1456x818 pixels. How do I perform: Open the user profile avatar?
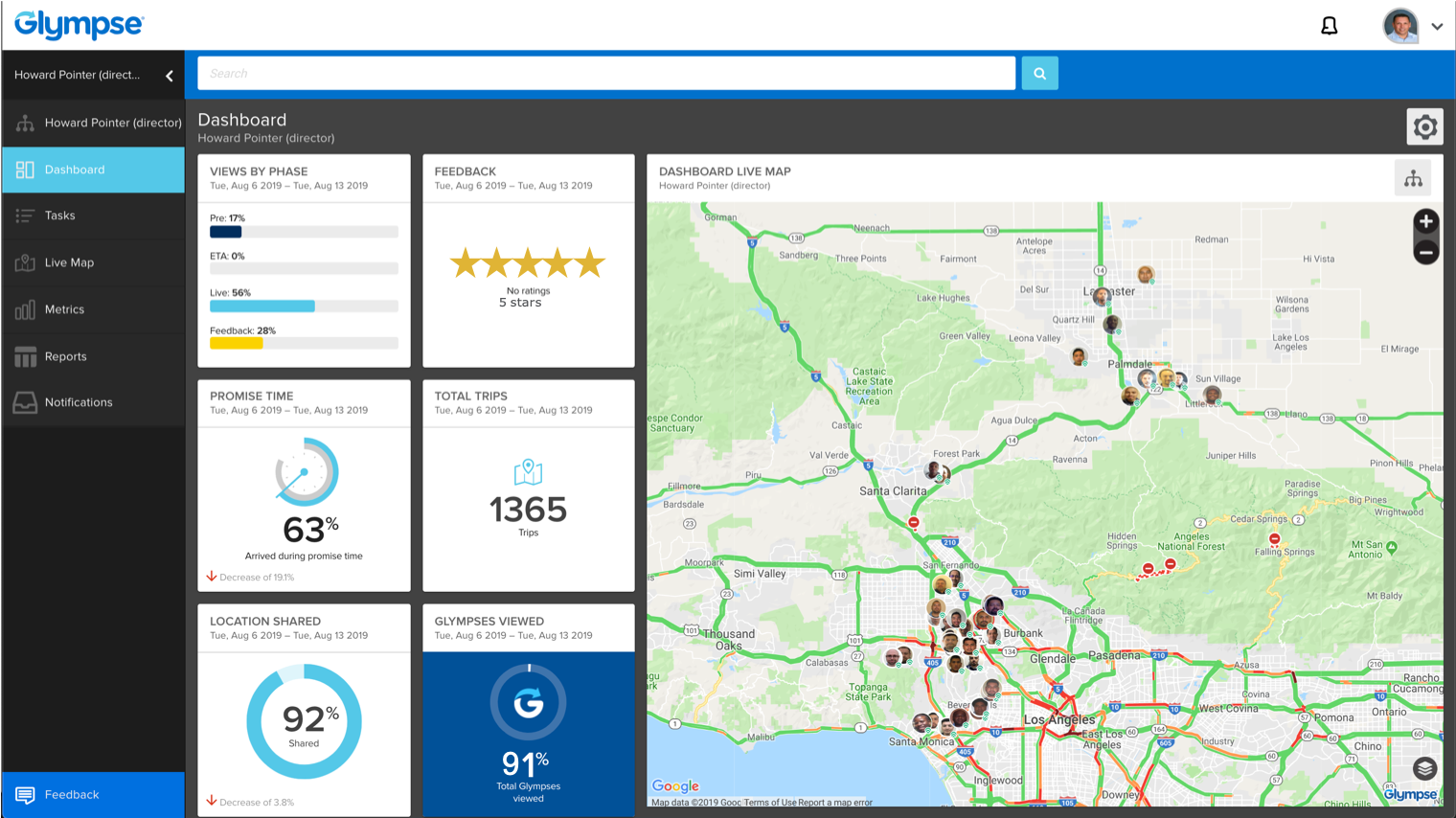[x=1400, y=26]
